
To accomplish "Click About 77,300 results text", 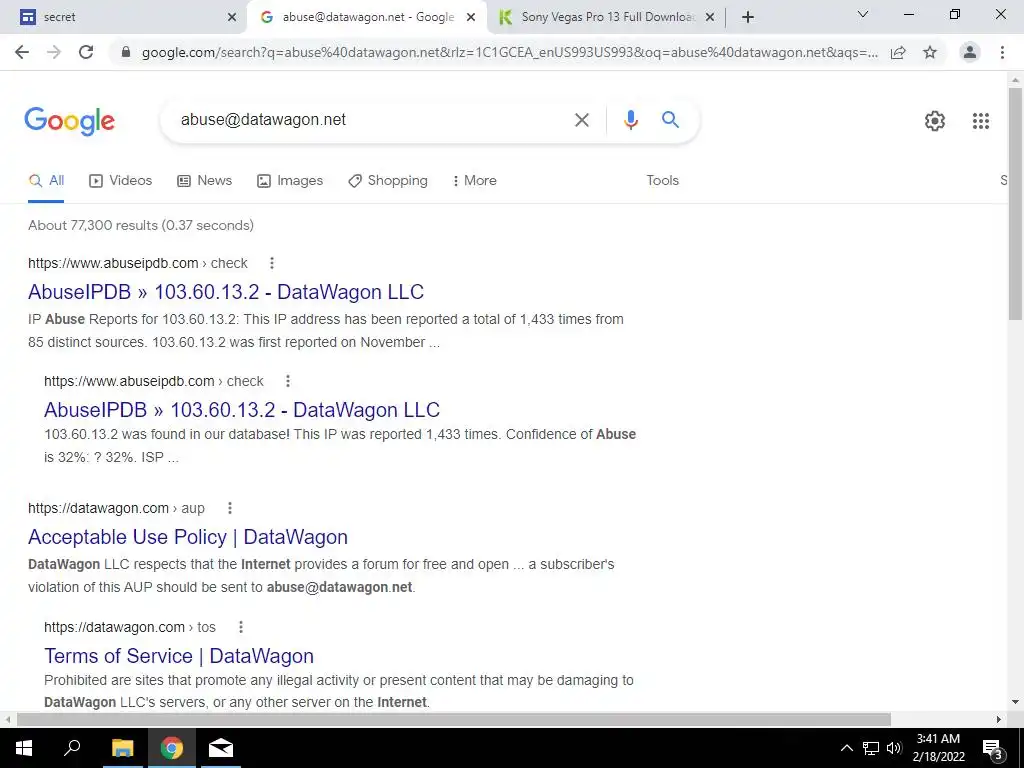I will (141, 225).
